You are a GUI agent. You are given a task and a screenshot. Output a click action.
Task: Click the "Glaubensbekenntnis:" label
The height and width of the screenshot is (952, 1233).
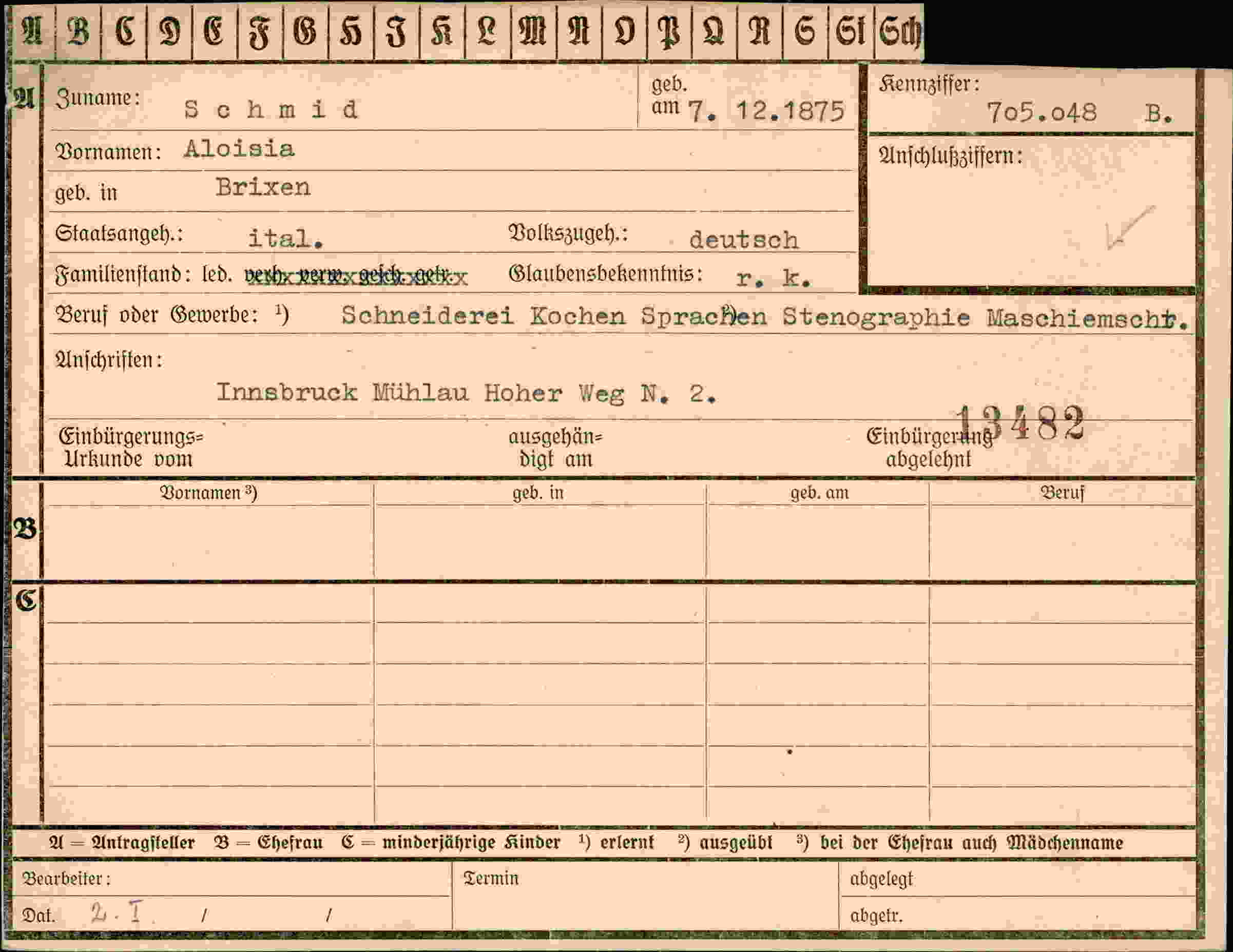pyautogui.click(x=606, y=274)
